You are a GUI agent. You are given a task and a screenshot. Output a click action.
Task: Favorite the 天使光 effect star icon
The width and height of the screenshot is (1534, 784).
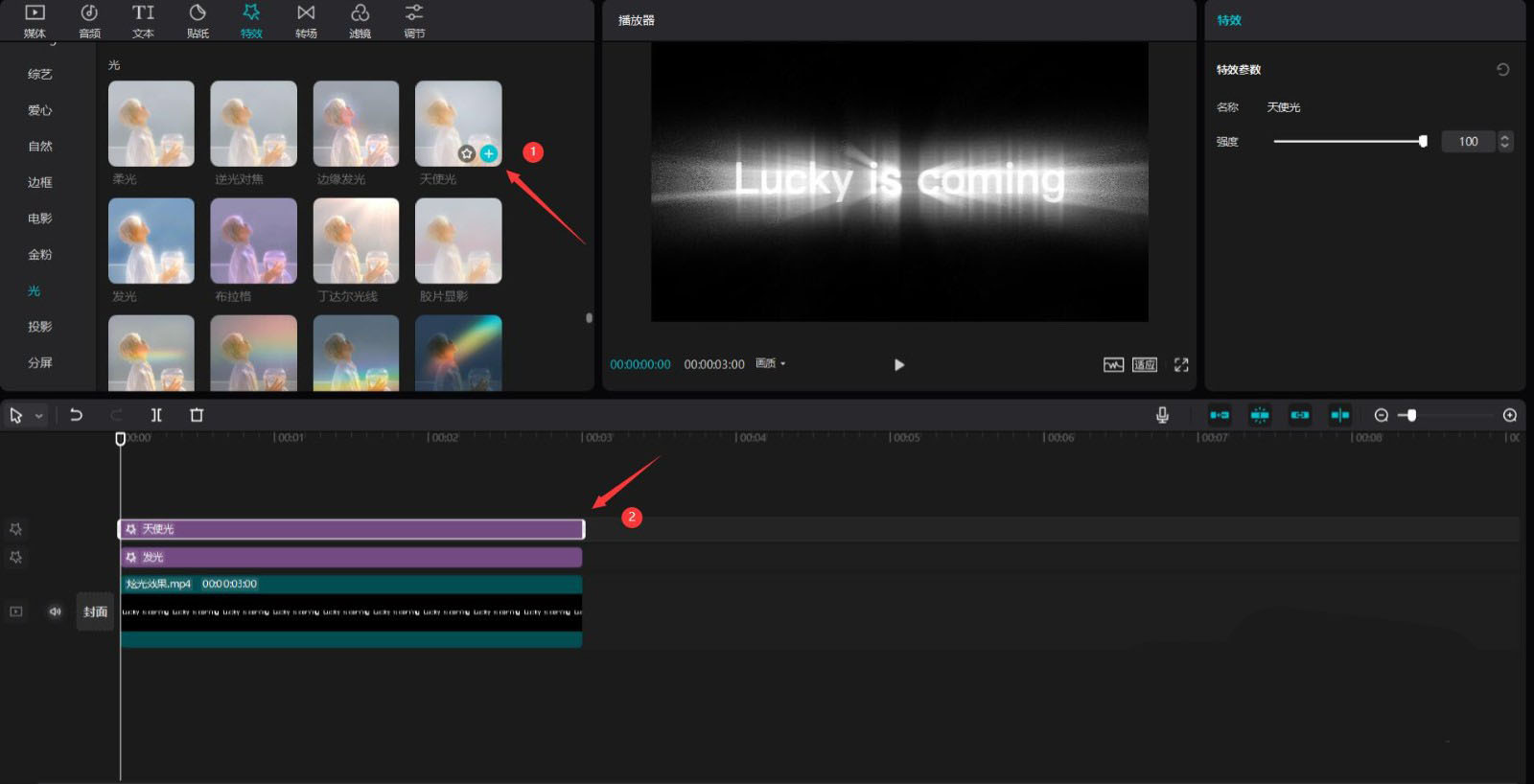[467, 153]
